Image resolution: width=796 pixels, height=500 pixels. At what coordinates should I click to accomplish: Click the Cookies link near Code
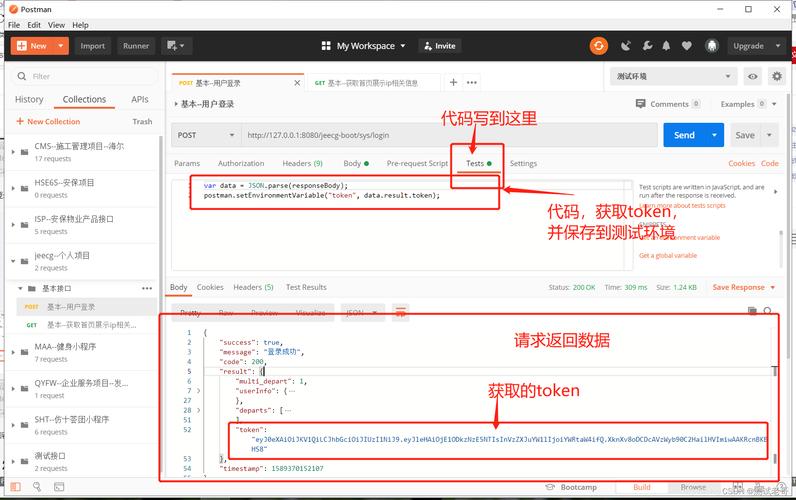(x=742, y=163)
